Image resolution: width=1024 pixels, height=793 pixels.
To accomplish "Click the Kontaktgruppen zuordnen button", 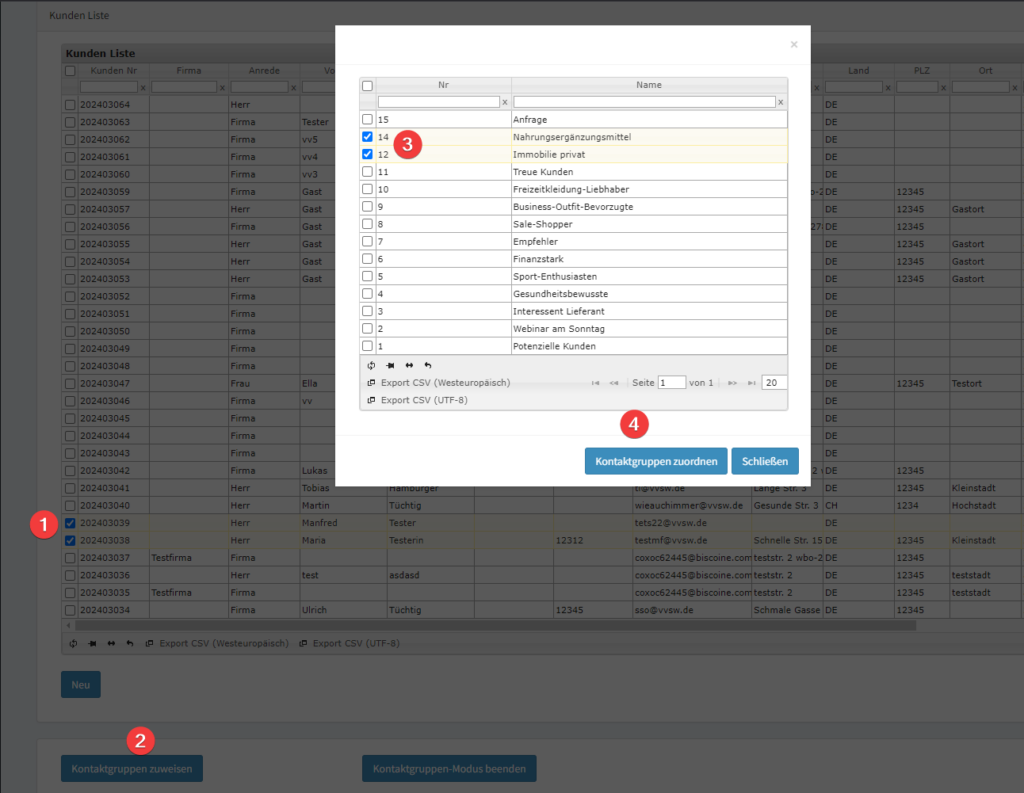I will tap(656, 461).
